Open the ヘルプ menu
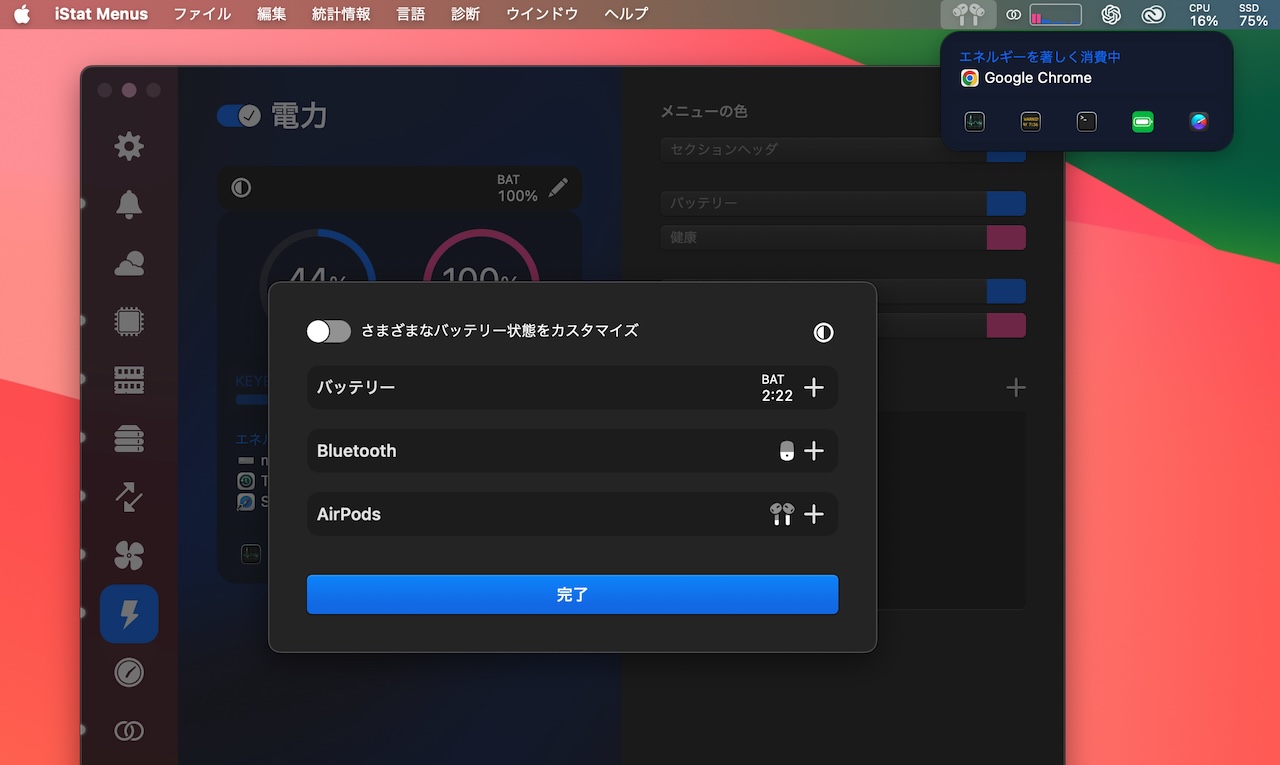Viewport: 1280px width, 765px height. 626,14
